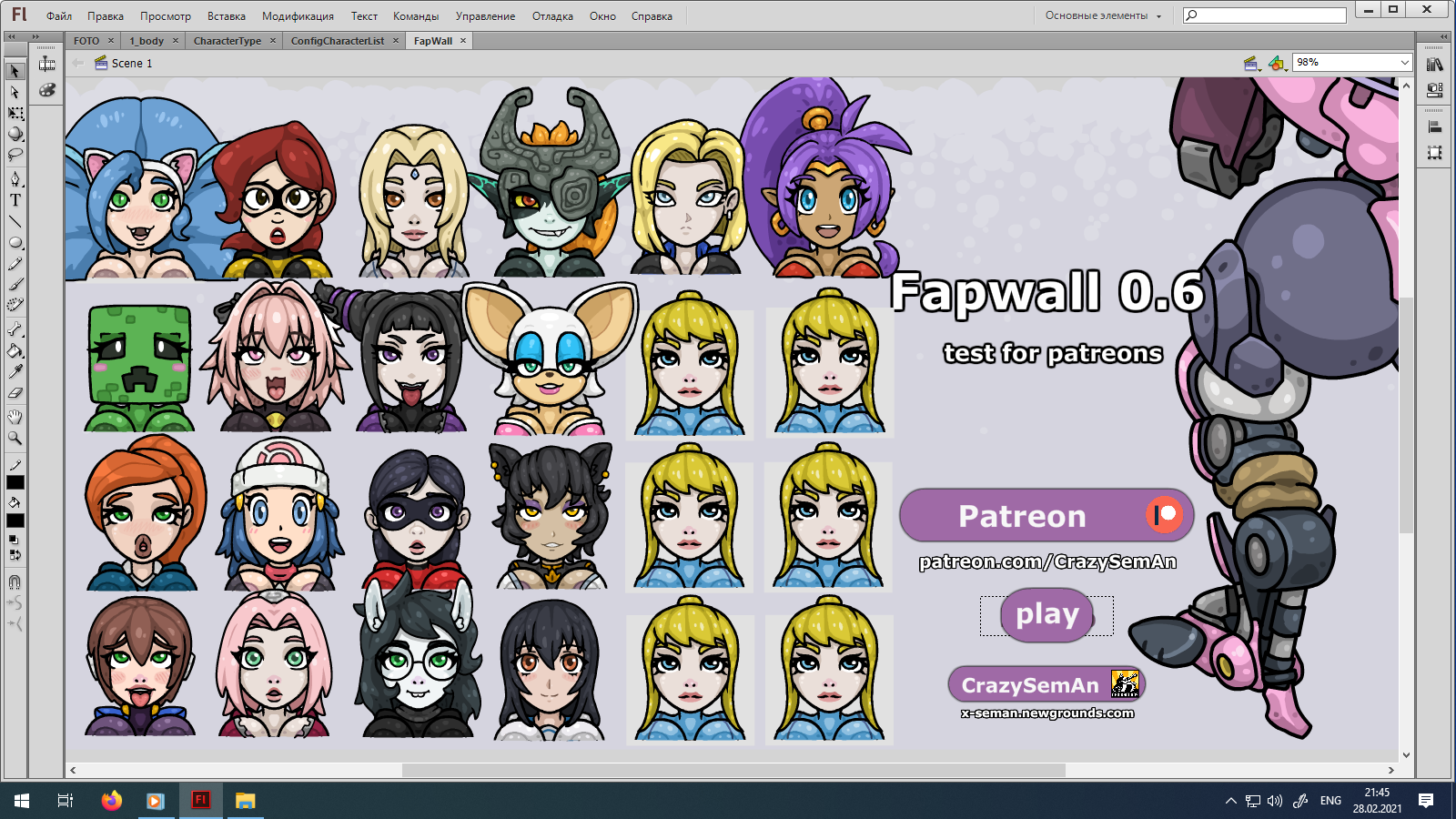Toggle the Snap to Objects magnet
Screen dimensions: 1456x819
(x=15, y=581)
